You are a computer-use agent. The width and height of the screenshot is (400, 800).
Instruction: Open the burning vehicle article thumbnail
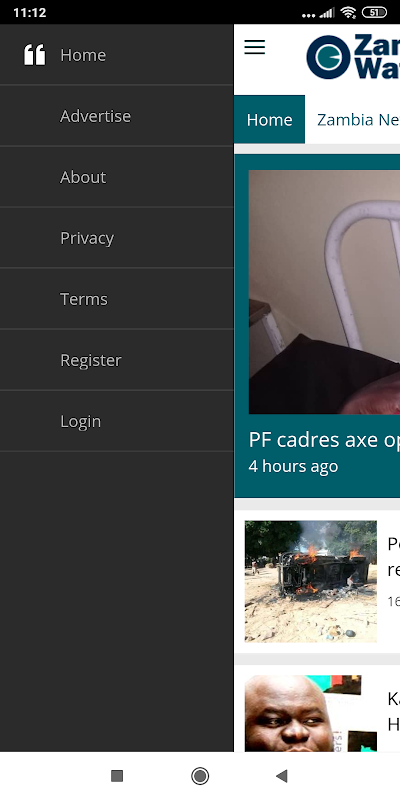(311, 581)
